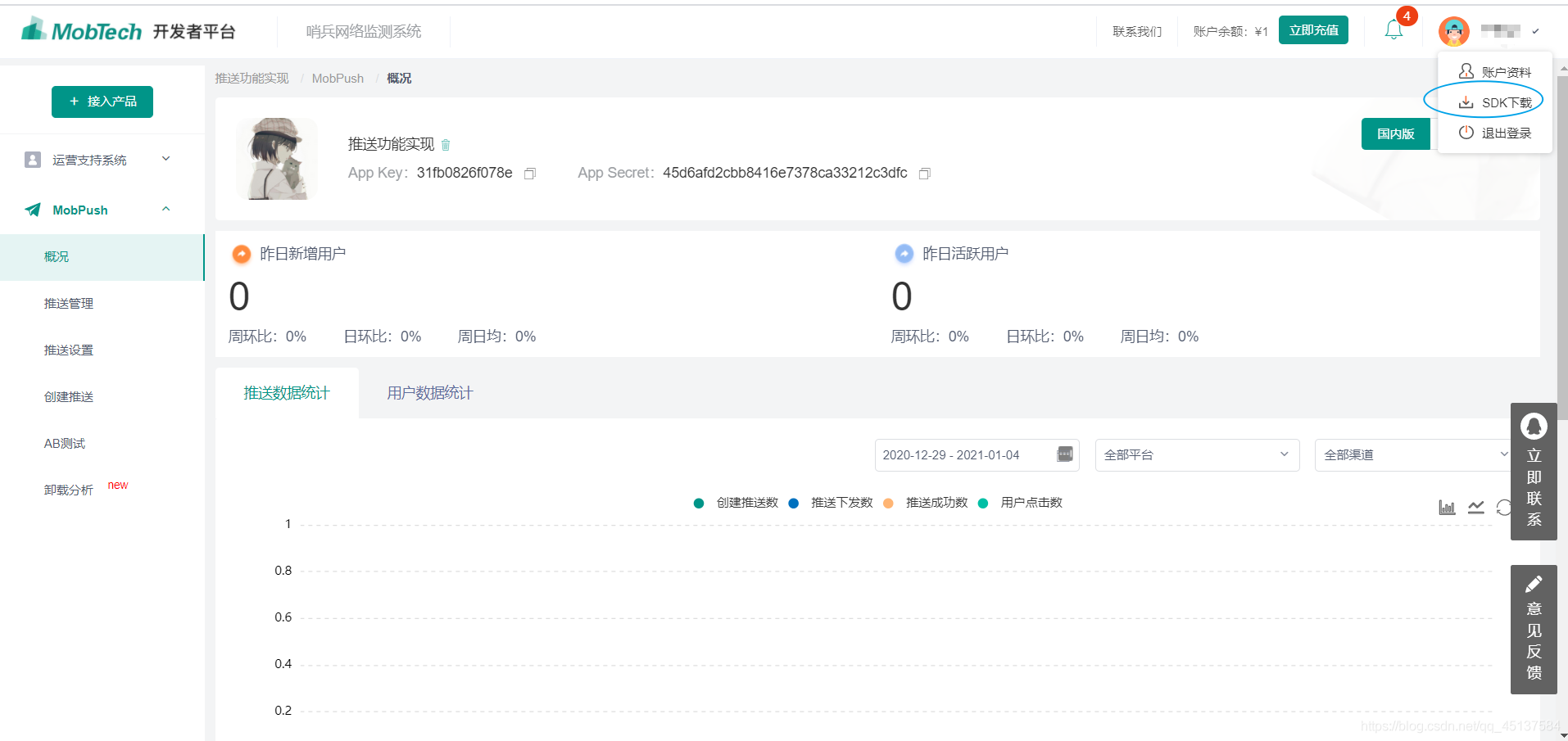Open the 全部平台 dropdown

click(x=1197, y=455)
